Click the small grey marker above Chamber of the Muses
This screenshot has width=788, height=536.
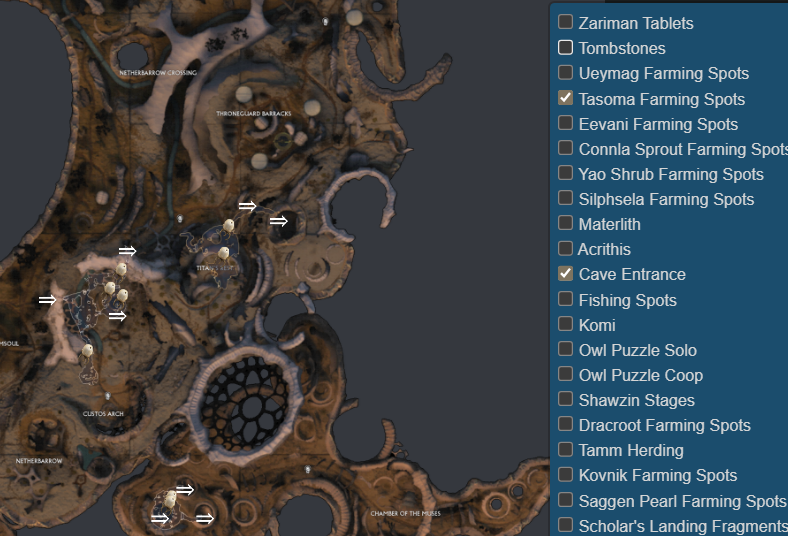(308, 470)
